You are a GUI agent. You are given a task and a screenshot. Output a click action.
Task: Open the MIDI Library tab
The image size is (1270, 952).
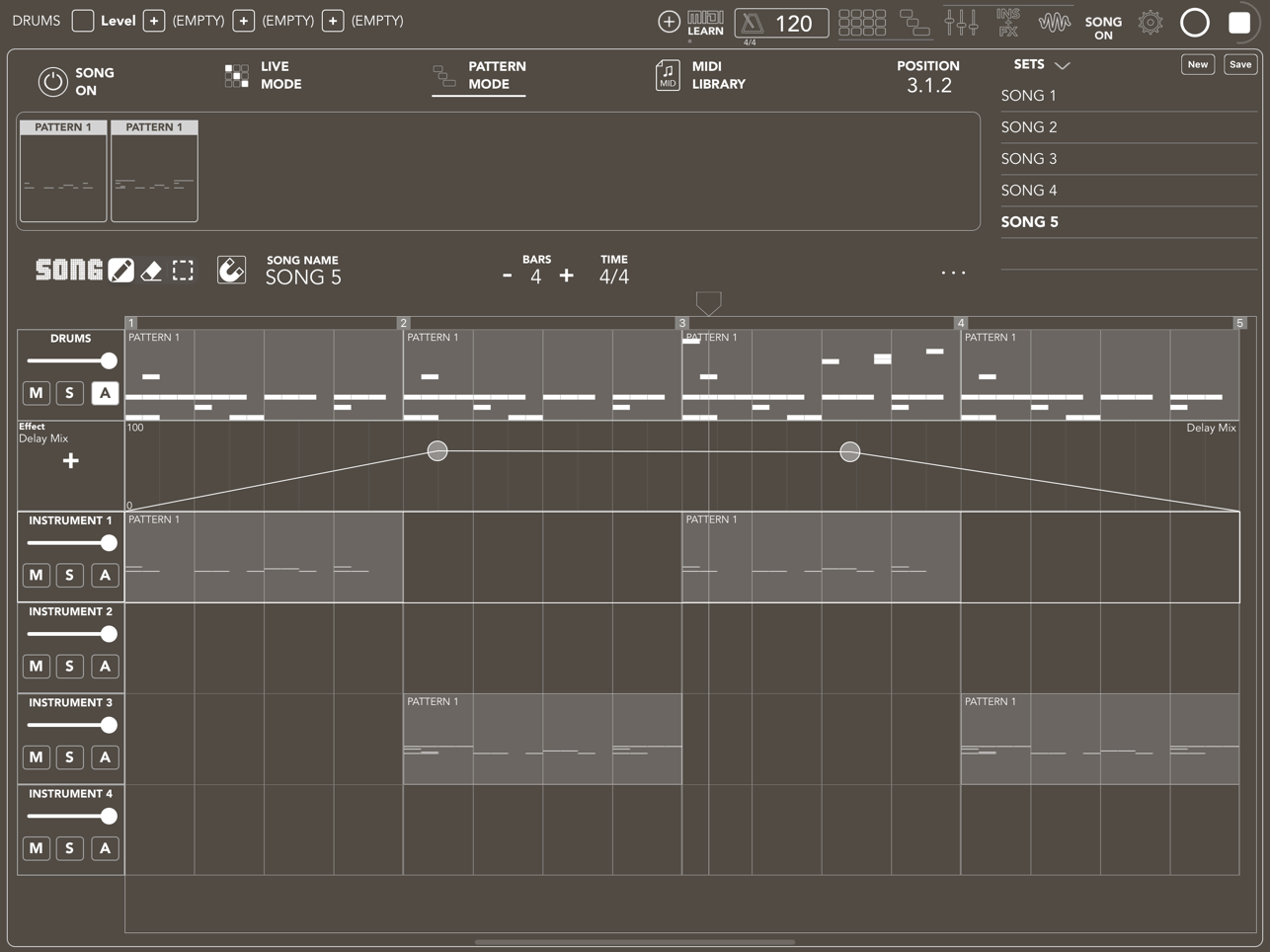pyautogui.click(x=700, y=76)
